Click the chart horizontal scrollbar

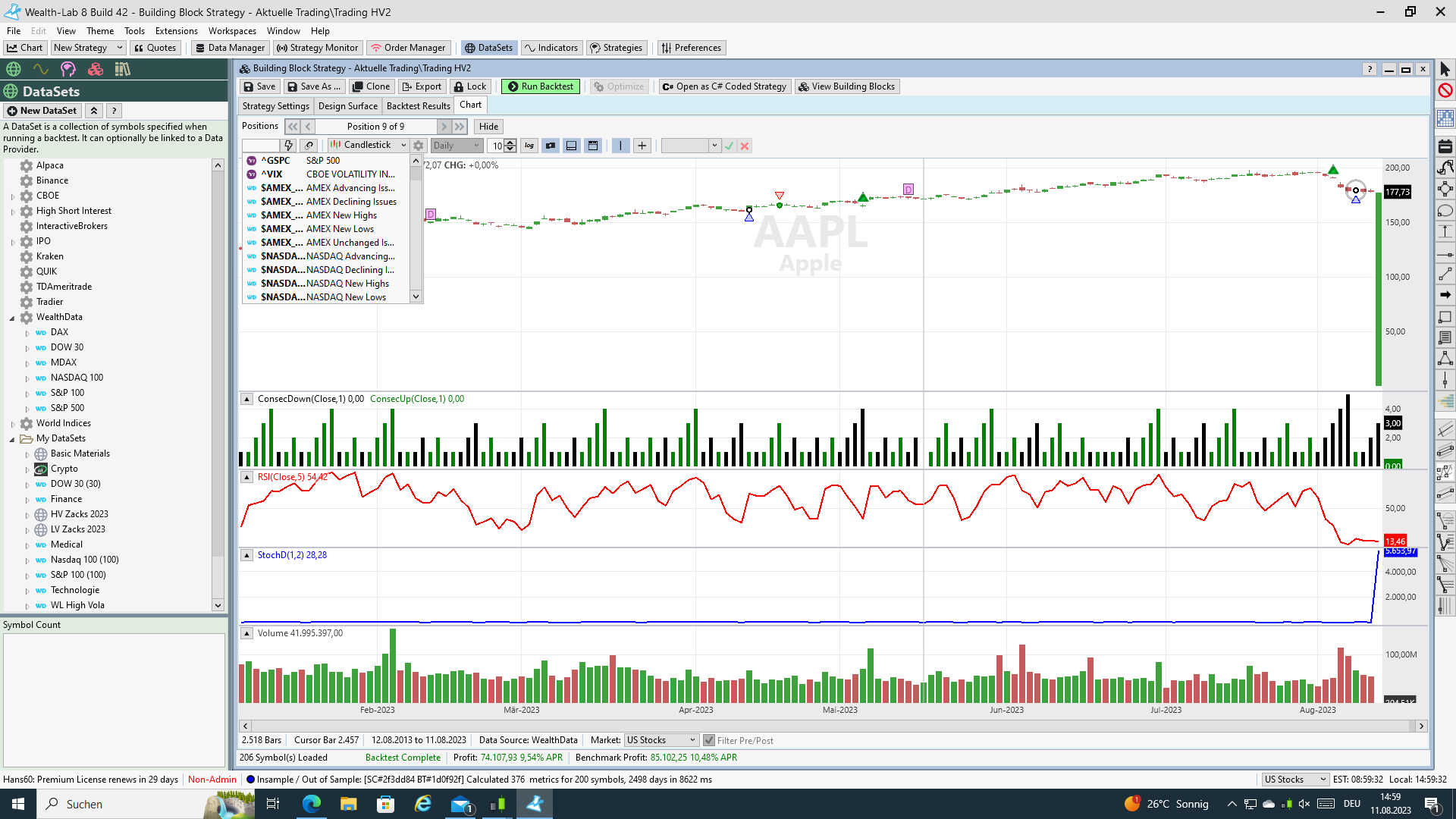click(833, 726)
